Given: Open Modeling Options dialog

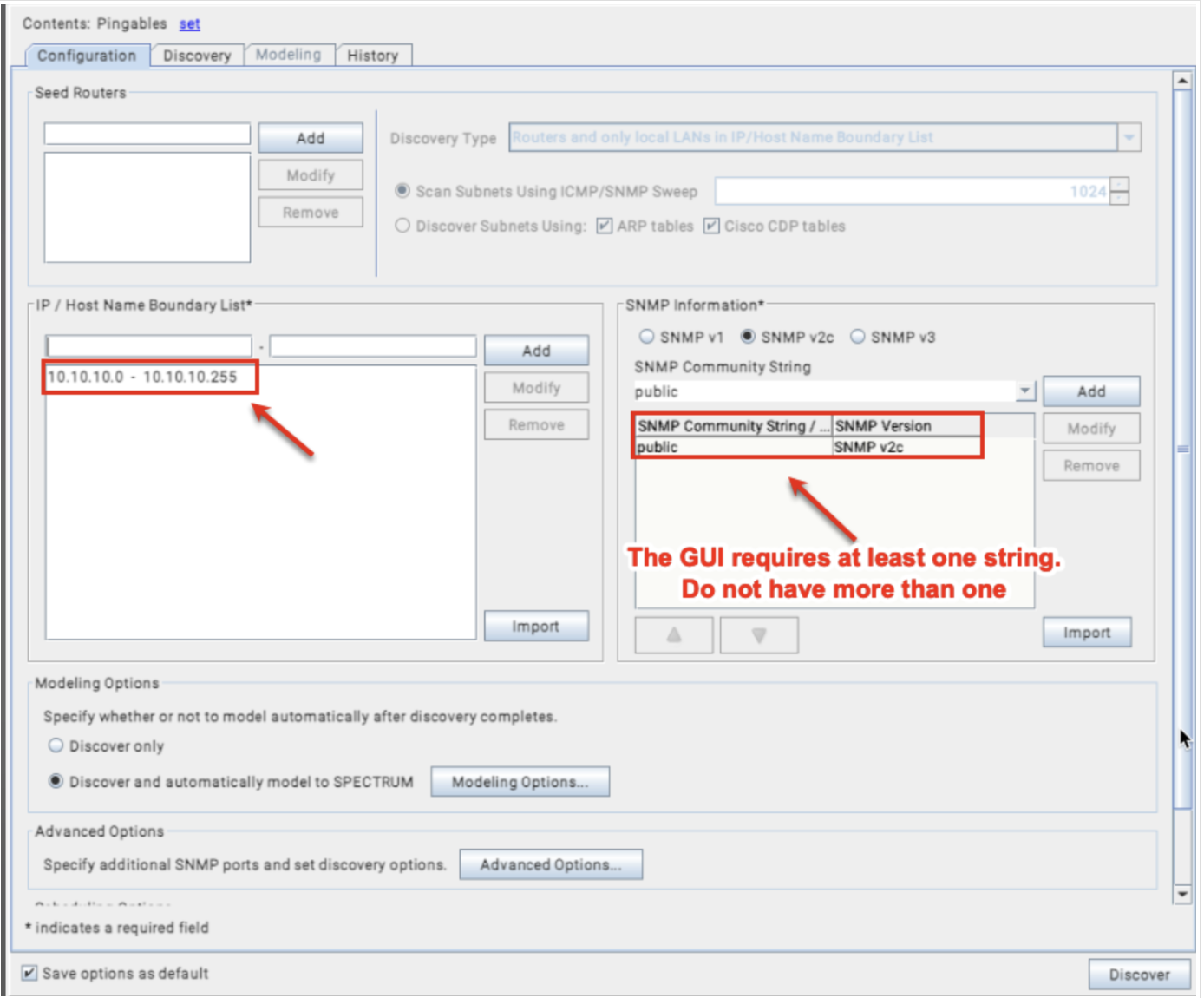Looking at the screenshot, I should (x=520, y=782).
